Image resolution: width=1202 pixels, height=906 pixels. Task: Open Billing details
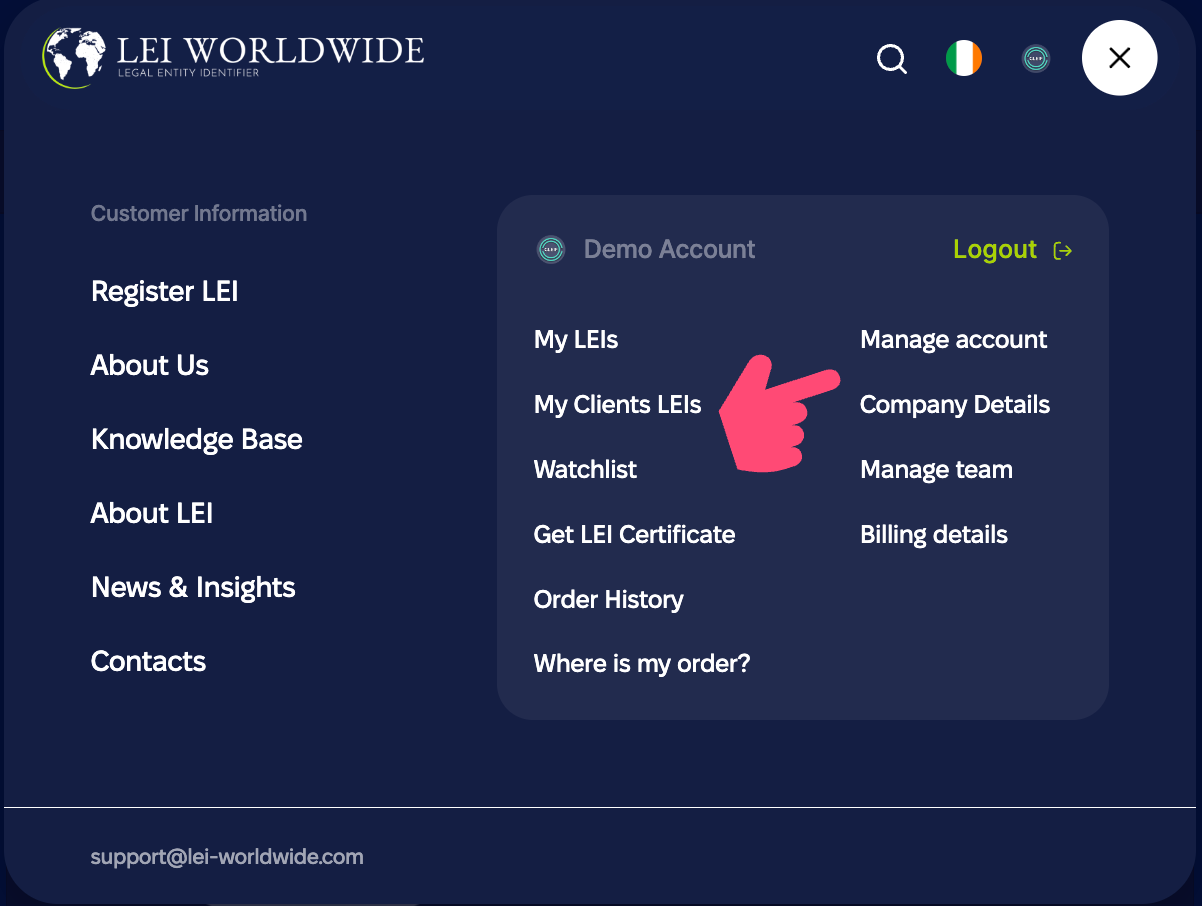tap(934, 535)
